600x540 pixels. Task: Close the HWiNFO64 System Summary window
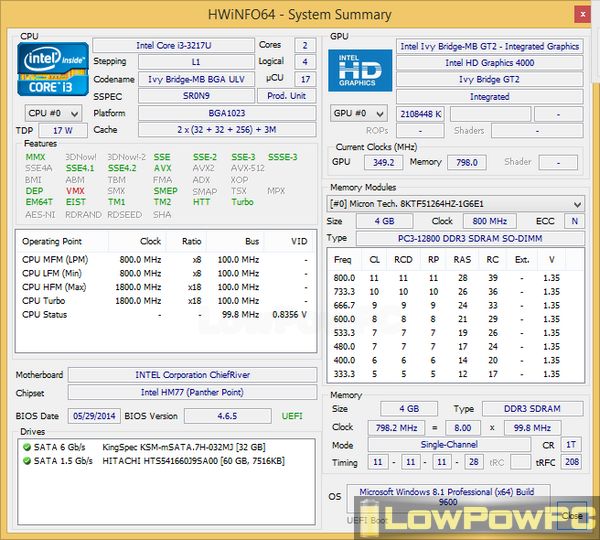[x=583, y=15]
